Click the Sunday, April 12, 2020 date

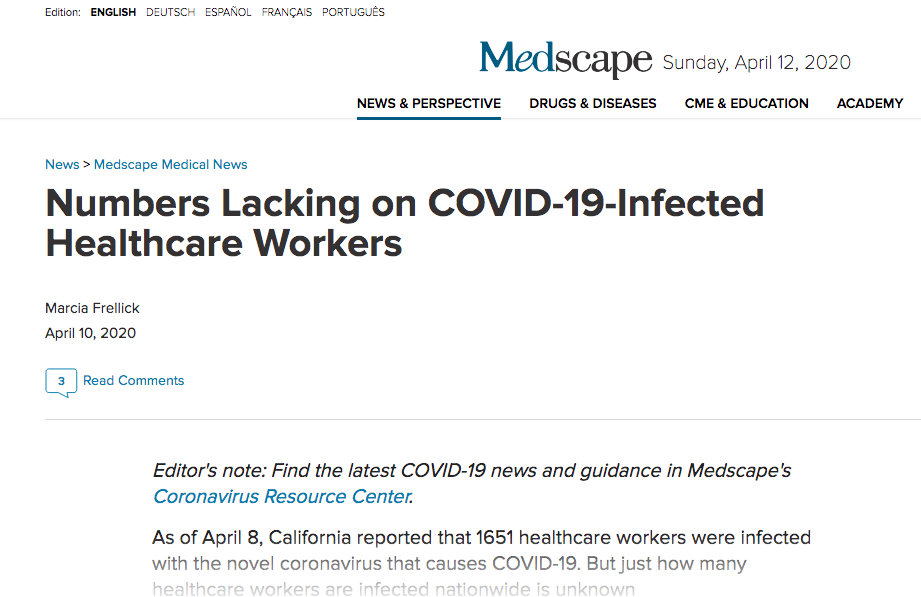click(756, 63)
